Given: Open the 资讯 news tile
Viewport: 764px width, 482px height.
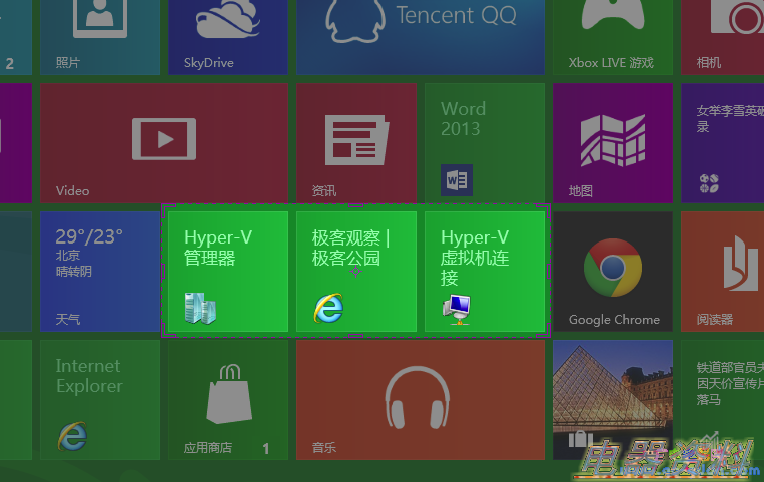Looking at the screenshot, I should click(356, 143).
